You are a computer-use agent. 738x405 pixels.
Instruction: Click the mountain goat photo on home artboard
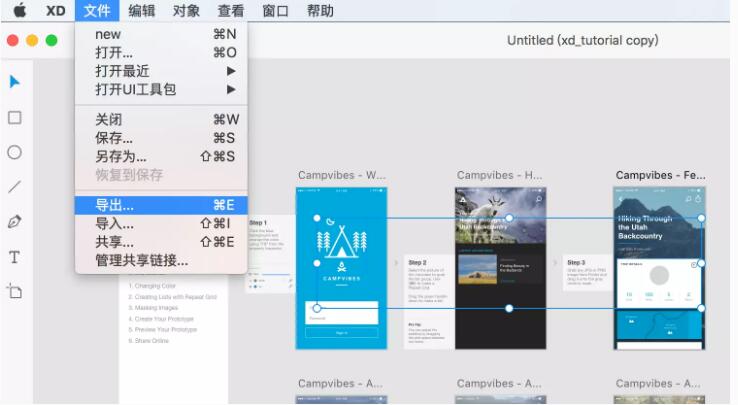500,215
